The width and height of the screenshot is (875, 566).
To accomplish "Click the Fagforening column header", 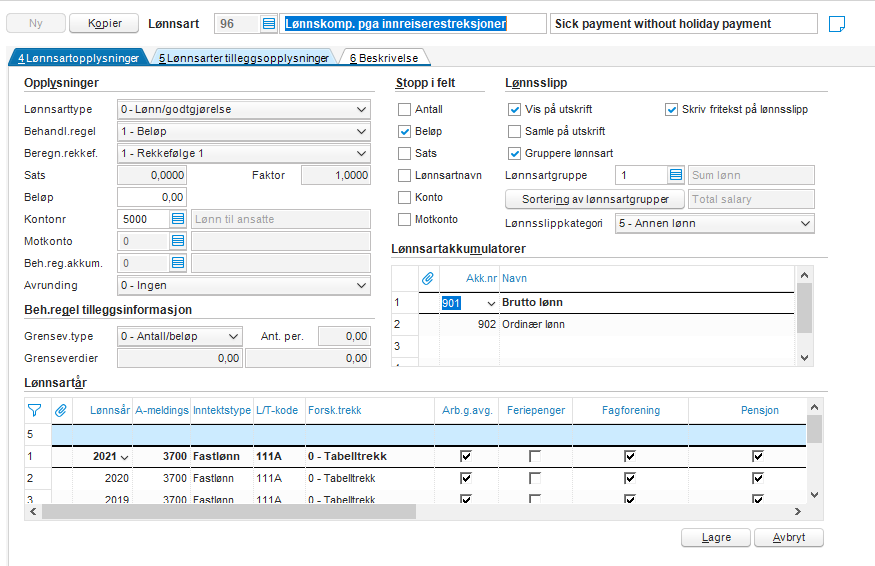I will pos(631,410).
